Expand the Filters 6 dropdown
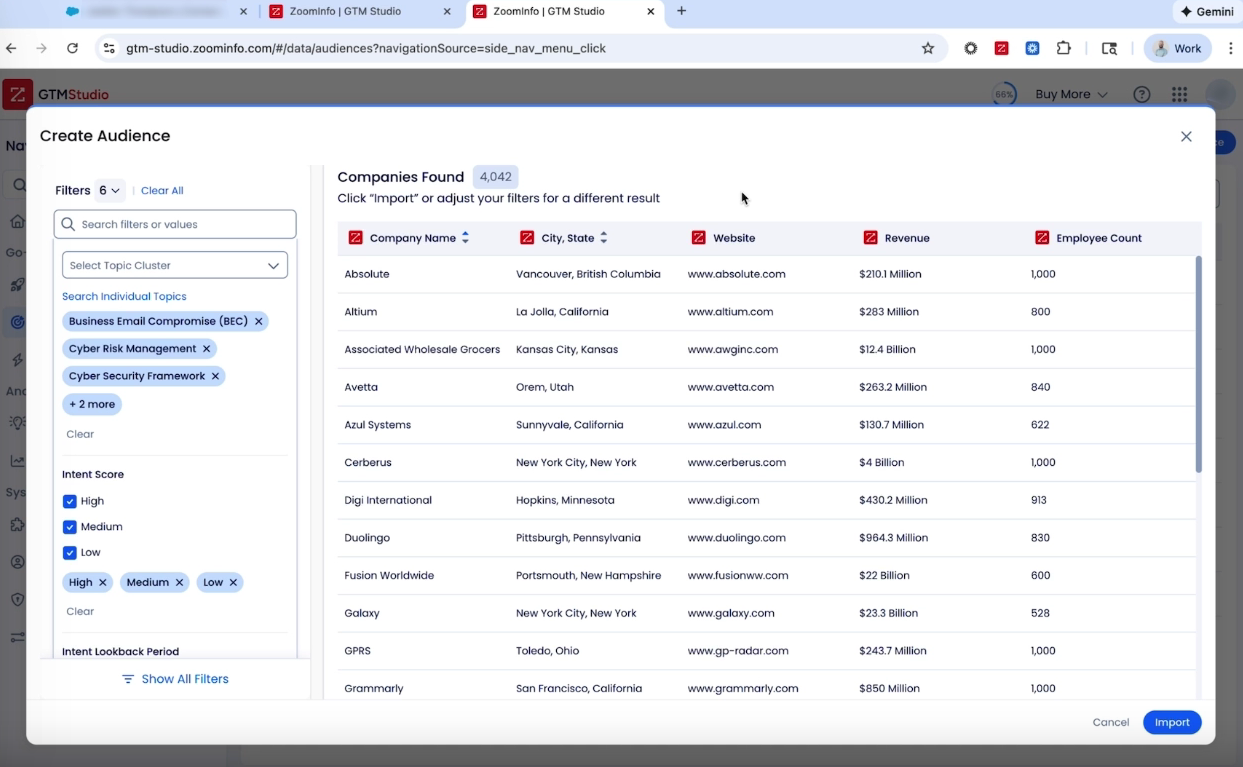This screenshot has height=767, width=1243. click(110, 190)
